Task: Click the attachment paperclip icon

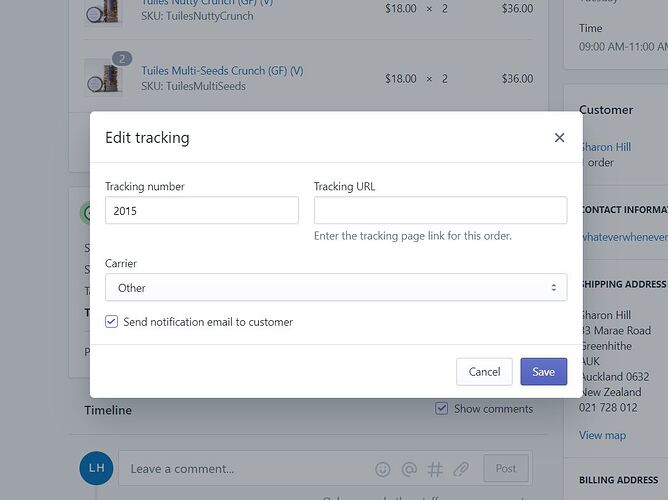Action: [x=461, y=468]
